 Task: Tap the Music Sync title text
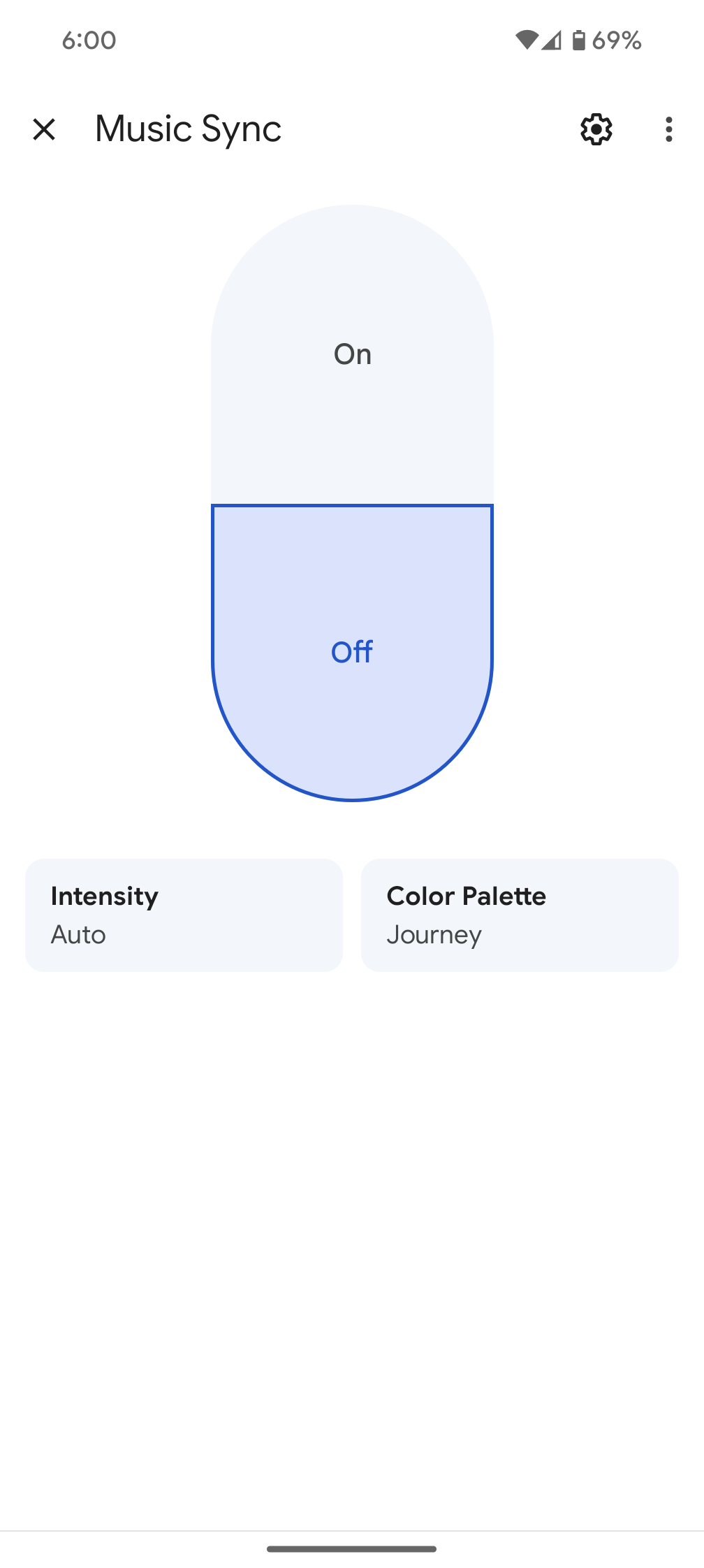click(x=188, y=129)
